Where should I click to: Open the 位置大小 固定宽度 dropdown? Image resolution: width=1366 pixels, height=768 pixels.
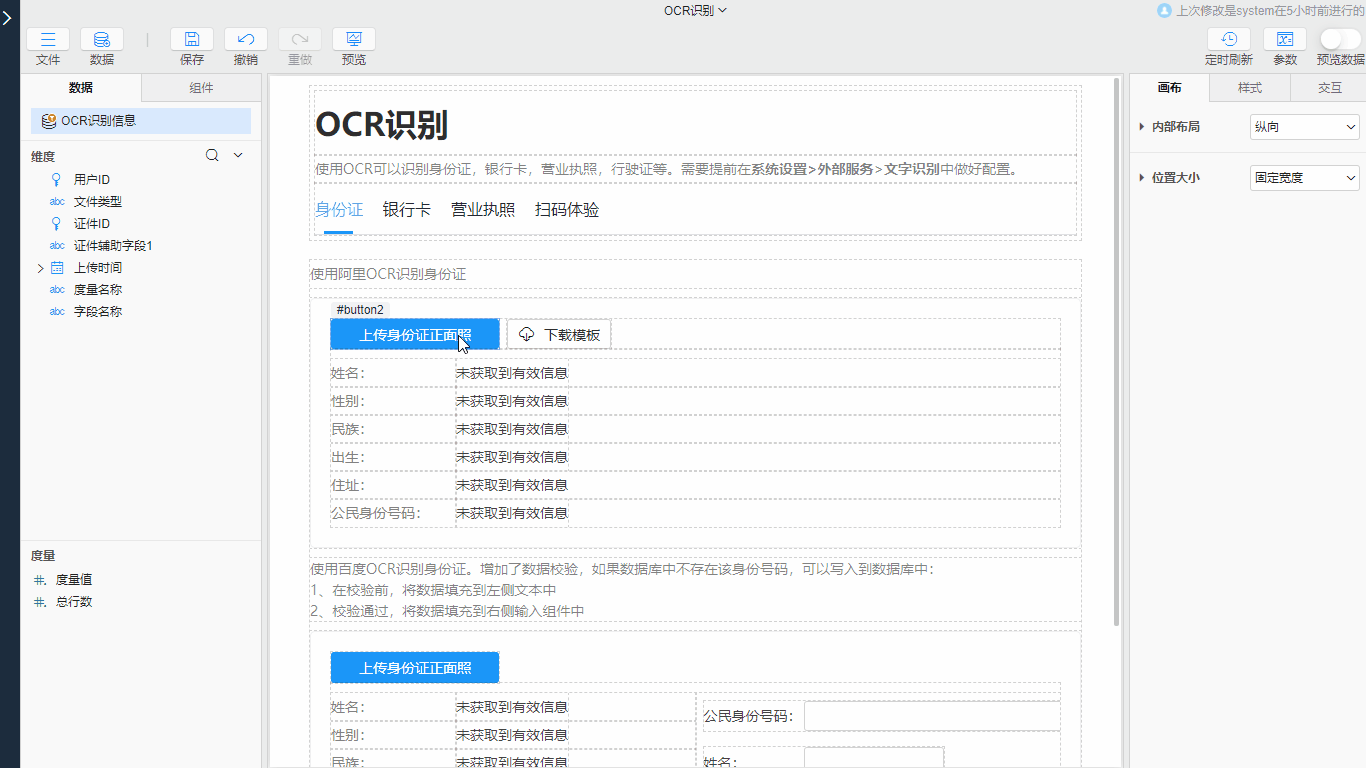click(1305, 178)
